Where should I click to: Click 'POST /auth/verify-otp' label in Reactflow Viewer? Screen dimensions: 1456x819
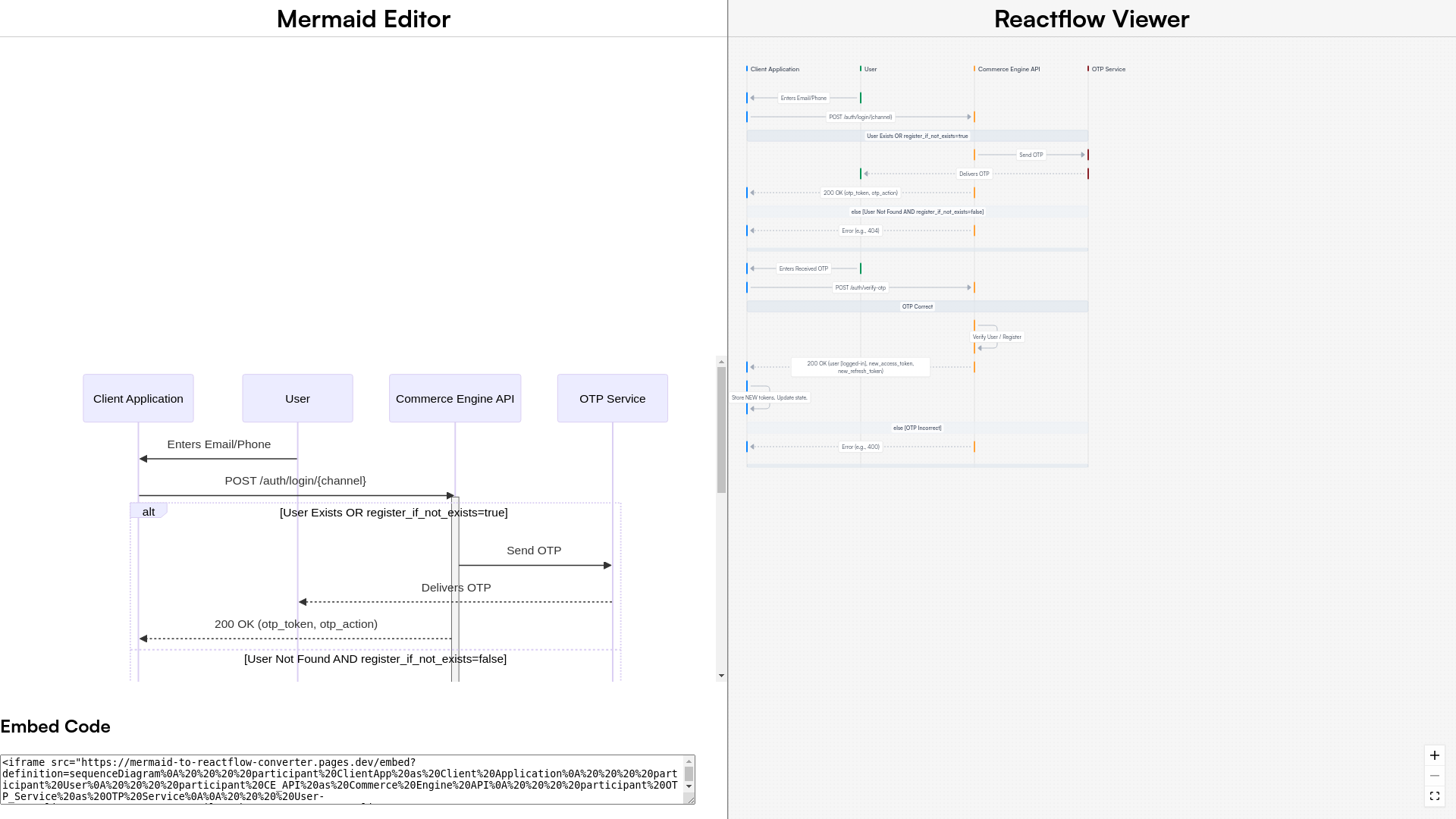tap(861, 287)
